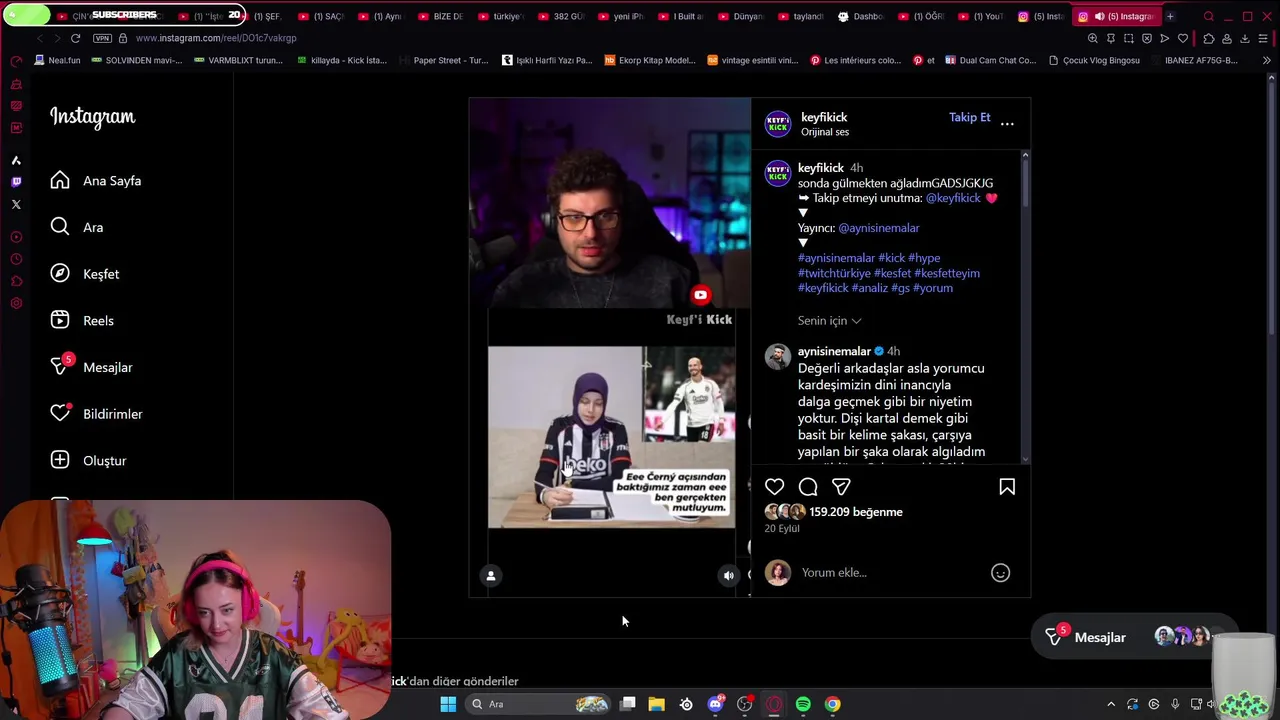Go to Ana Sayfa in sidebar
This screenshot has width=1280, height=720.
coord(97,181)
